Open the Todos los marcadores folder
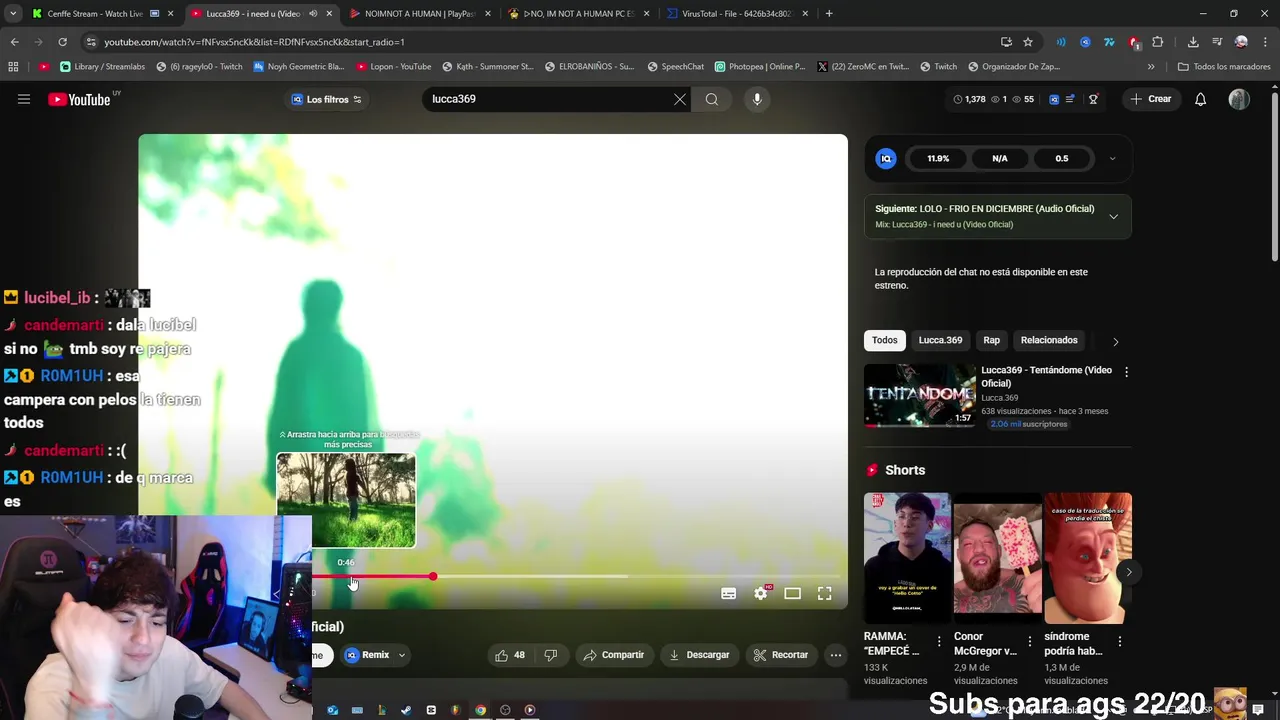 pos(1224,67)
